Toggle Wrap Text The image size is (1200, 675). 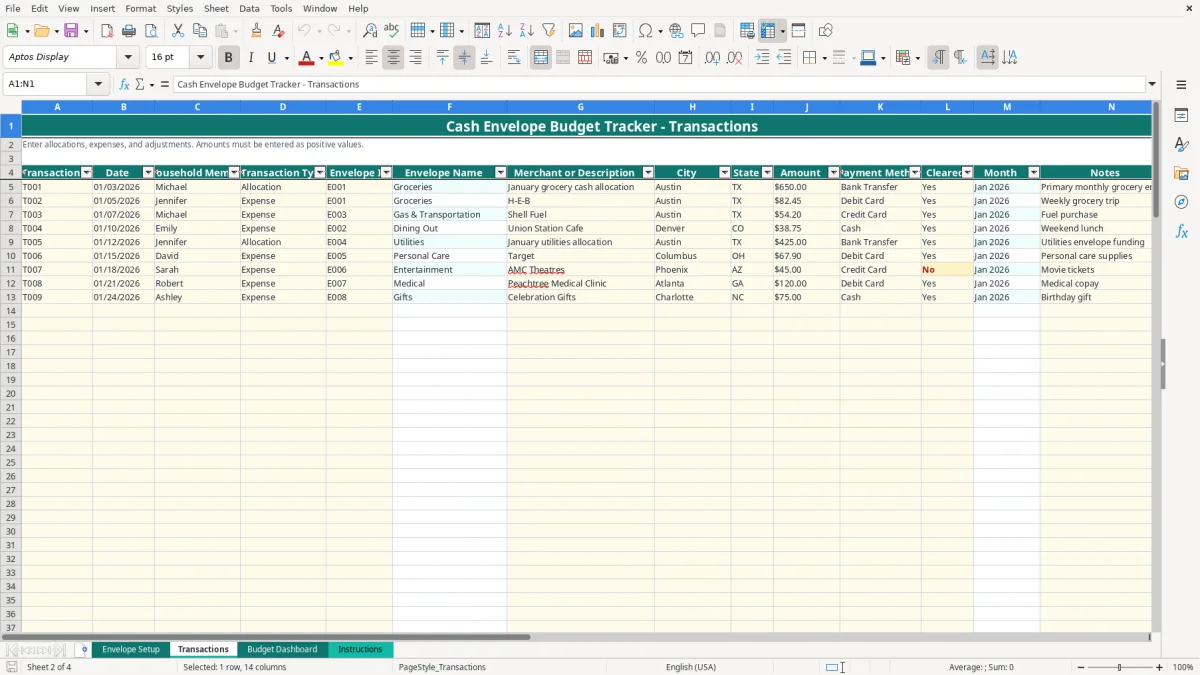pos(514,58)
